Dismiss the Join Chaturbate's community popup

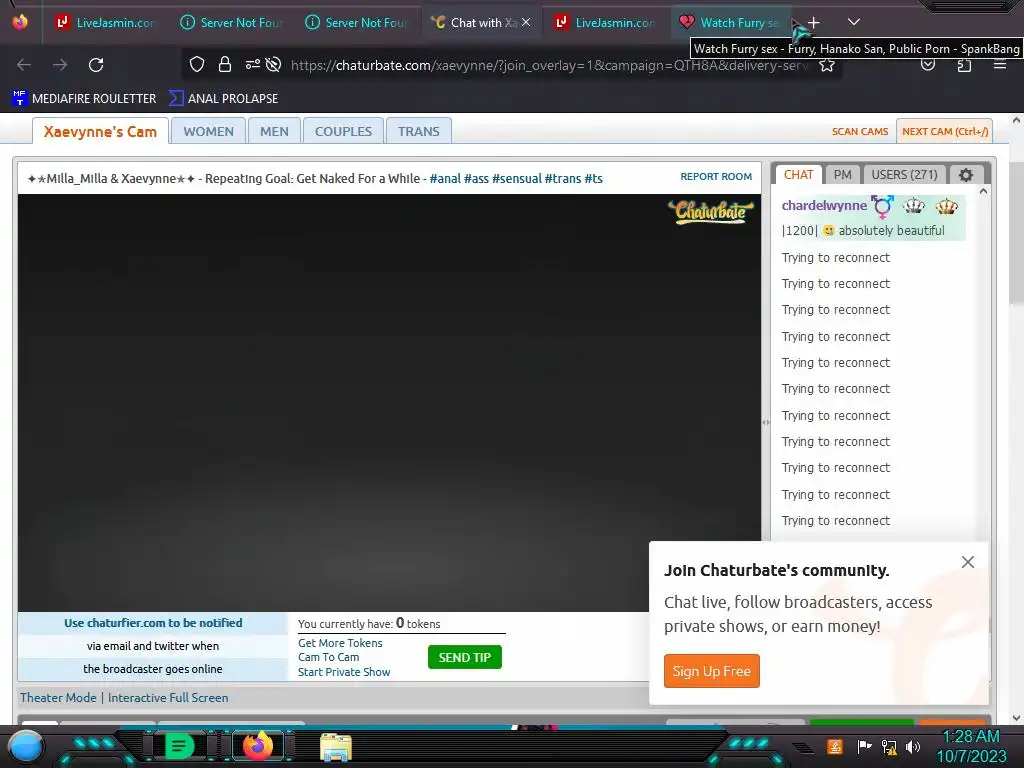pos(968,562)
